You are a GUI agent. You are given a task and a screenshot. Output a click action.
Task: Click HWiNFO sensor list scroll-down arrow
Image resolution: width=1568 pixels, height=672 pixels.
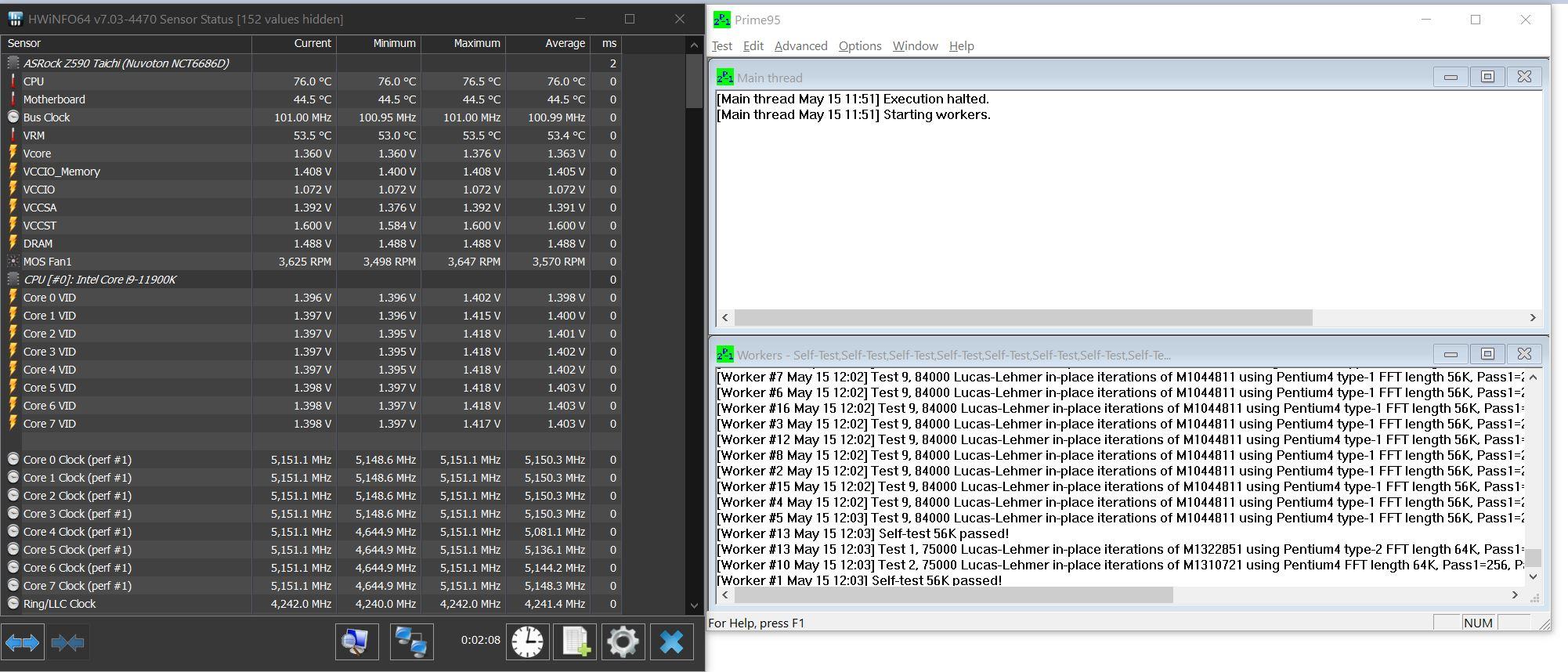[694, 605]
